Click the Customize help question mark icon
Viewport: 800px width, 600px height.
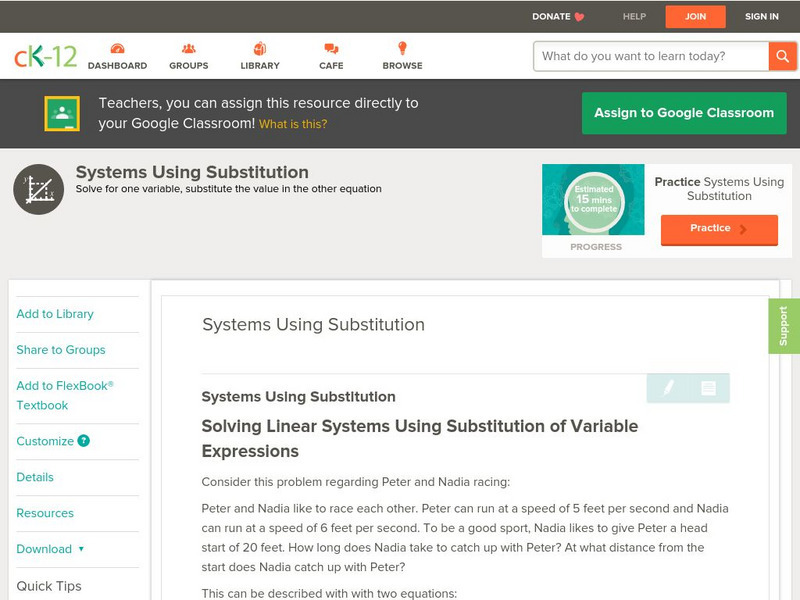(x=84, y=441)
